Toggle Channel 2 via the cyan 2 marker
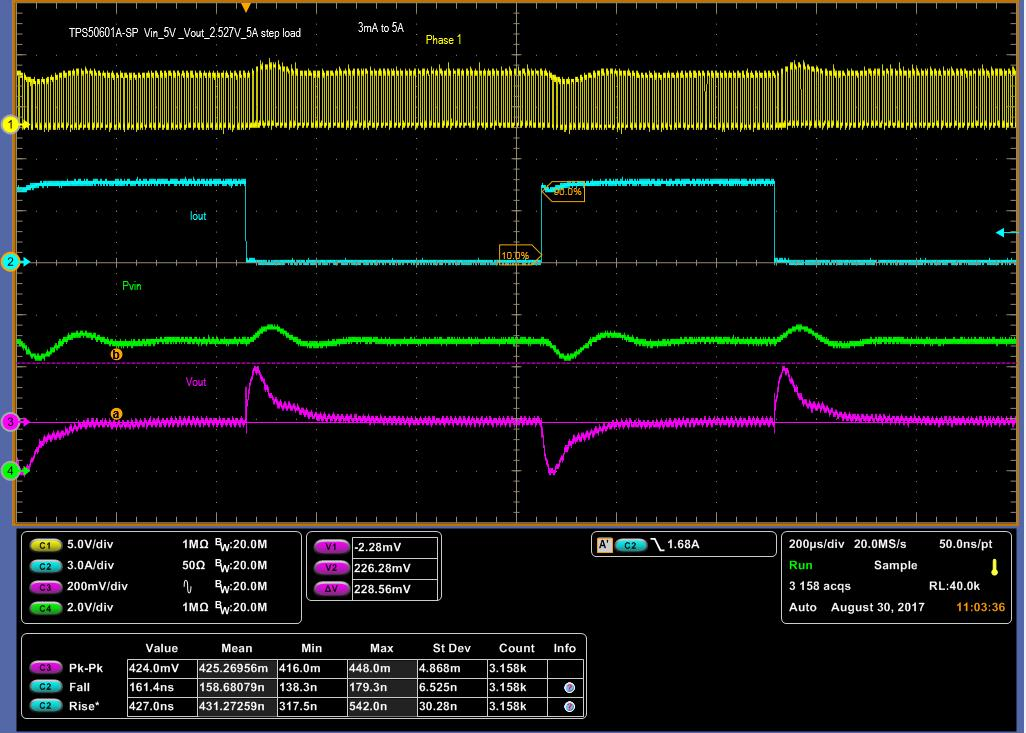 pyautogui.click(x=9, y=262)
